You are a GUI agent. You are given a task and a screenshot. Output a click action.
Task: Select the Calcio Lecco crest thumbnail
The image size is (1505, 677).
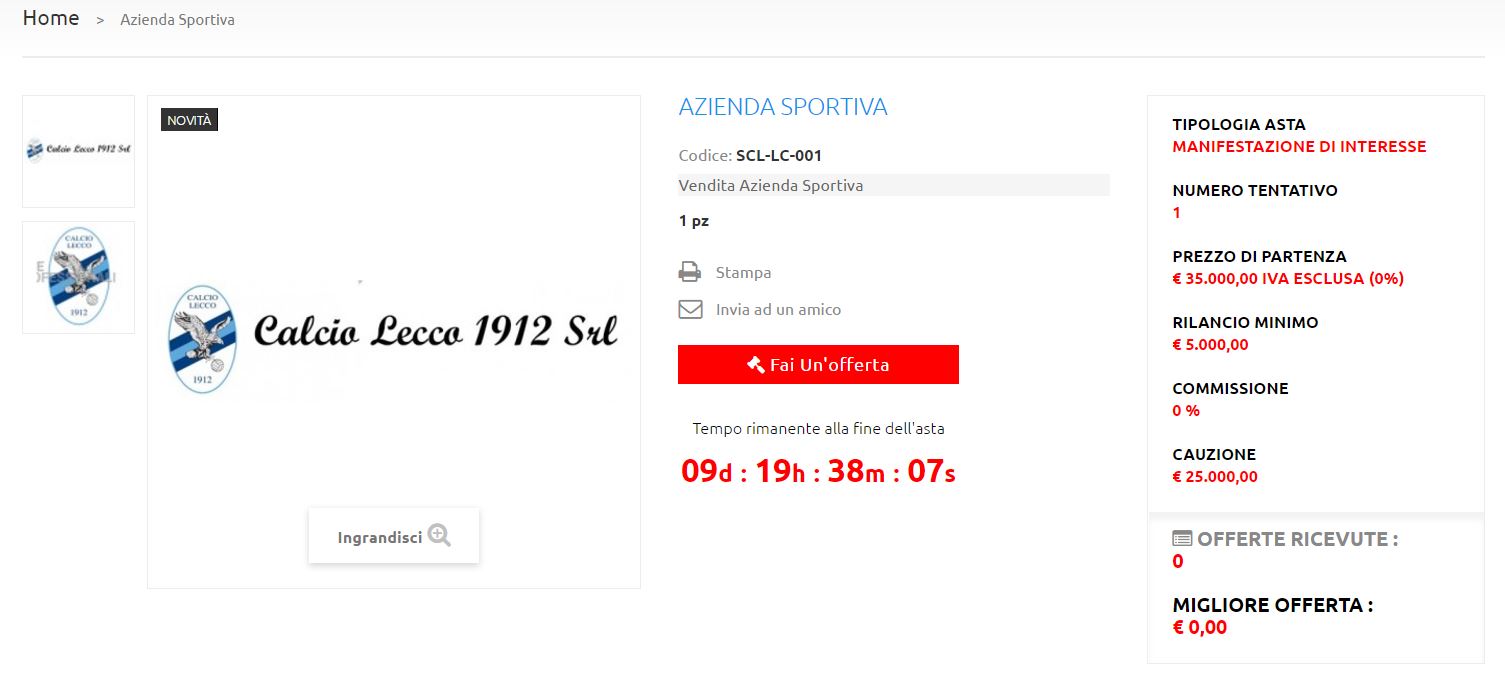coord(78,277)
